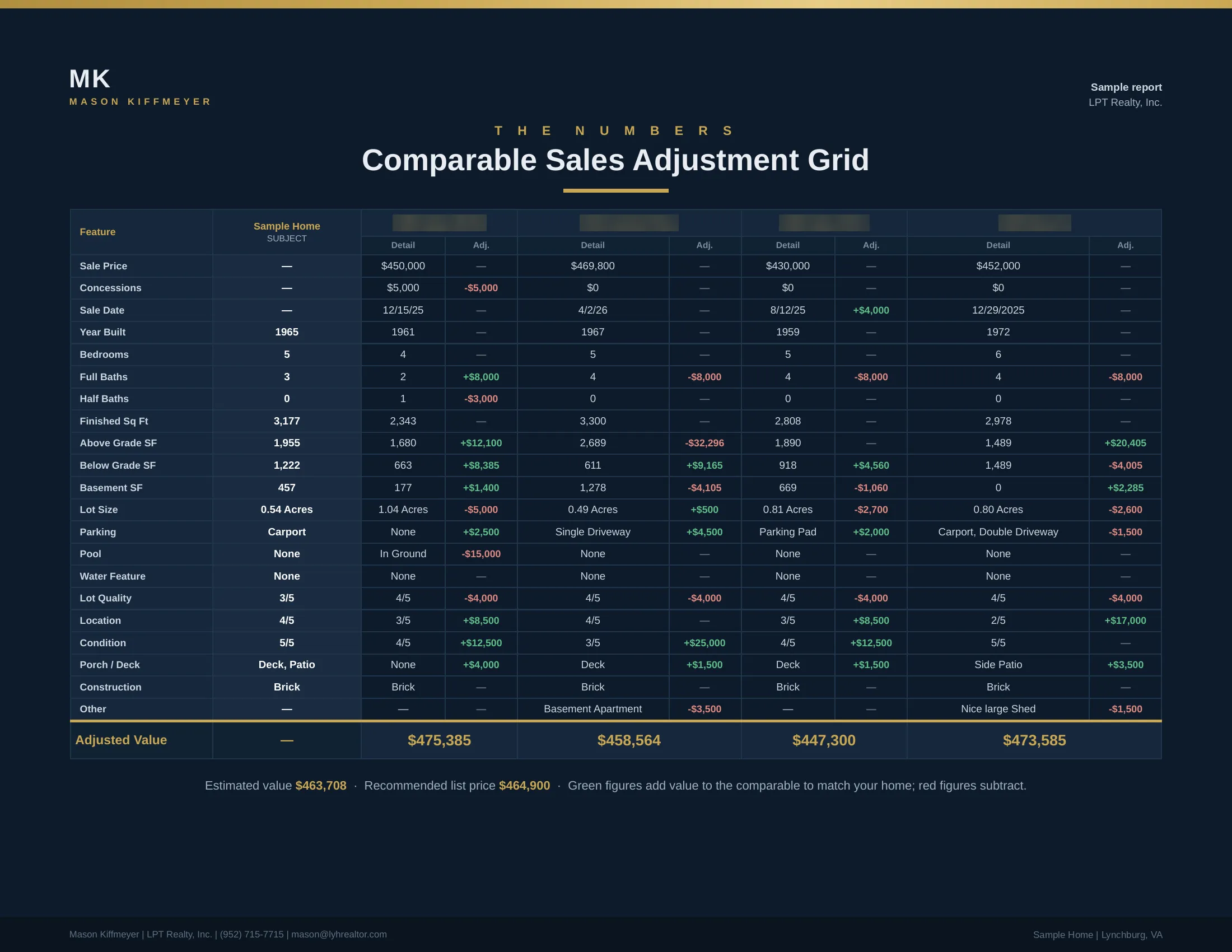
Task: Click the +$17,000 location adjustment
Action: pos(1126,620)
